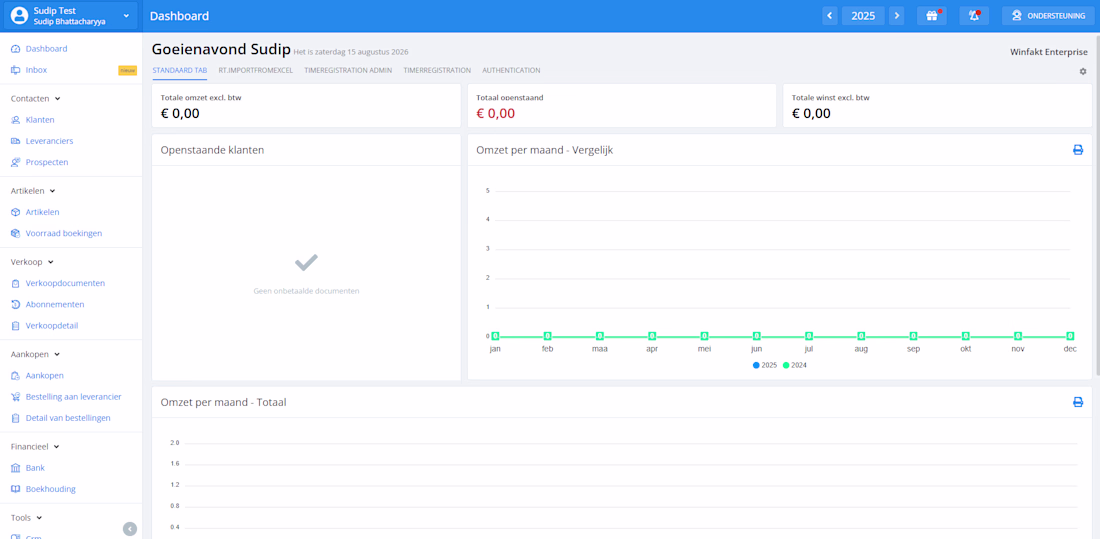Go to previous year arrow
Viewport: 1100px width, 539px height.
pos(830,15)
